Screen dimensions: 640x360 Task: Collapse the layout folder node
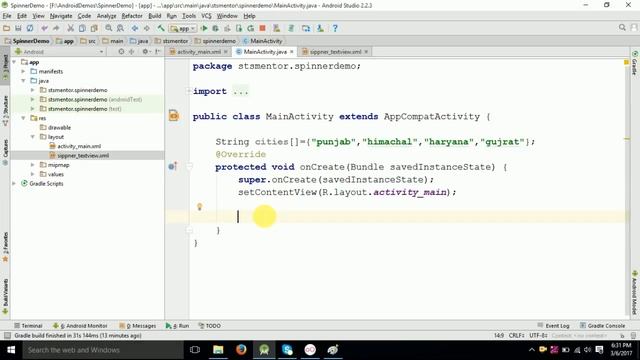33,137
